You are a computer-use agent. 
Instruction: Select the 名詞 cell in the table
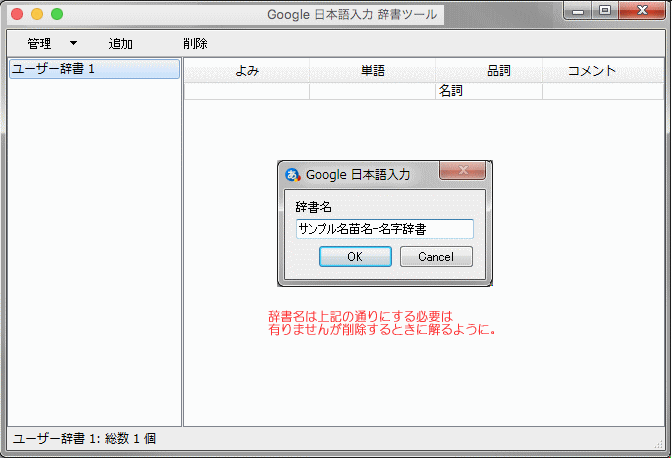tap(489, 91)
